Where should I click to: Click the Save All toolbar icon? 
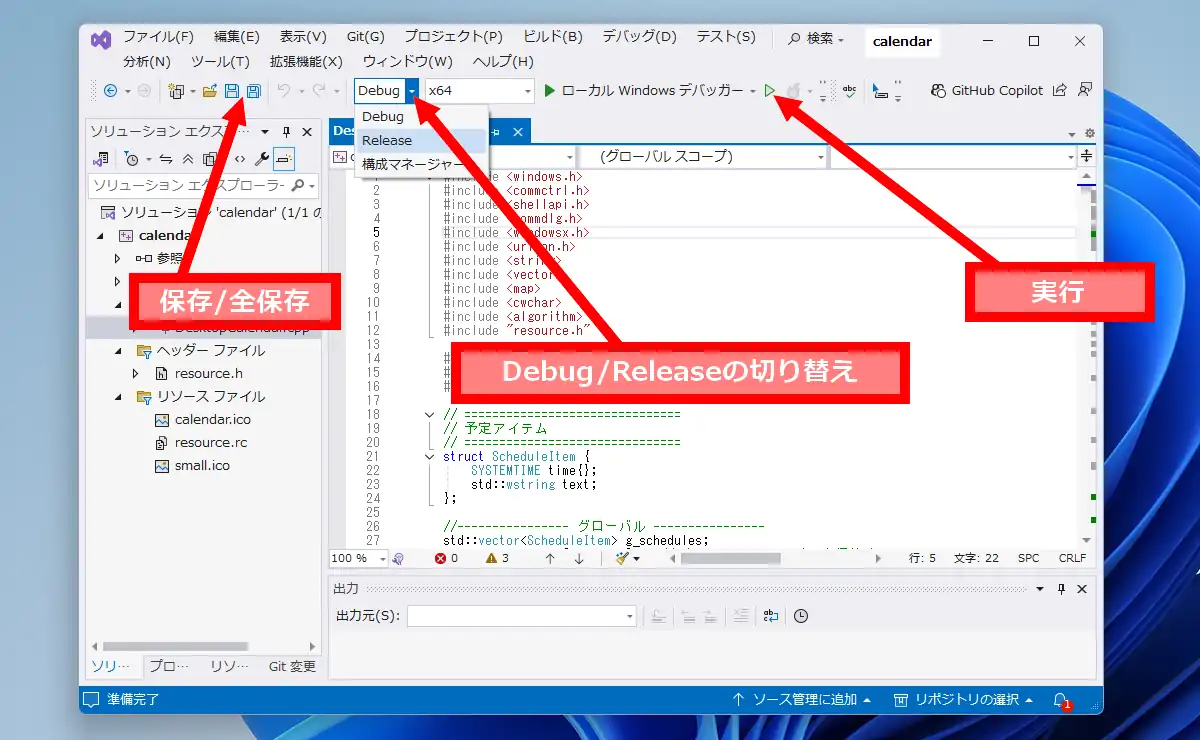(254, 91)
